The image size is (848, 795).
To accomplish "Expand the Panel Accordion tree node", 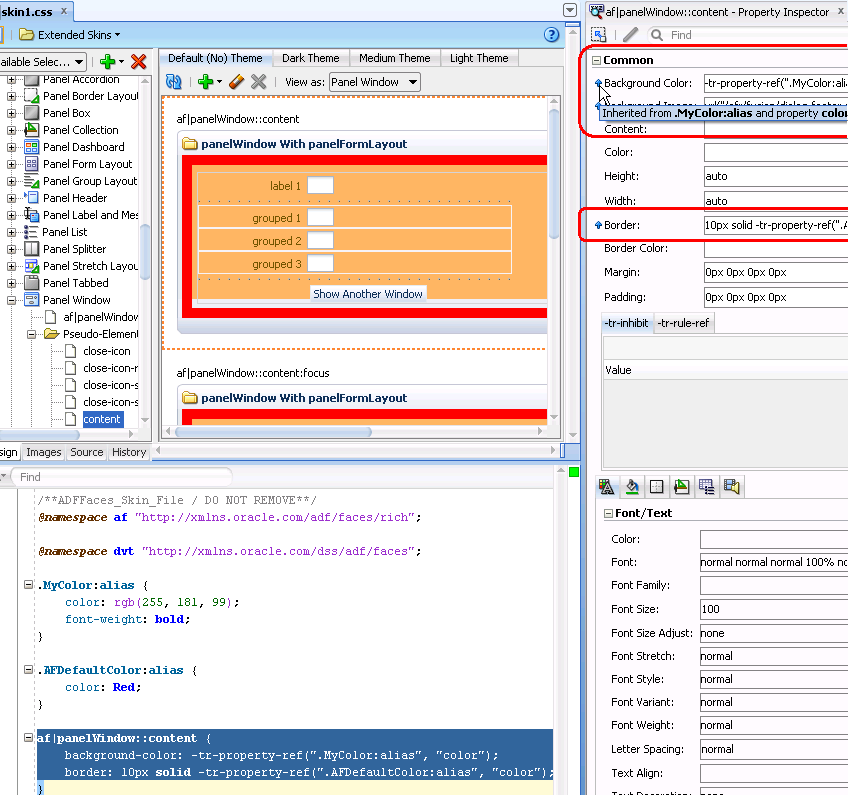I will [x=10, y=79].
